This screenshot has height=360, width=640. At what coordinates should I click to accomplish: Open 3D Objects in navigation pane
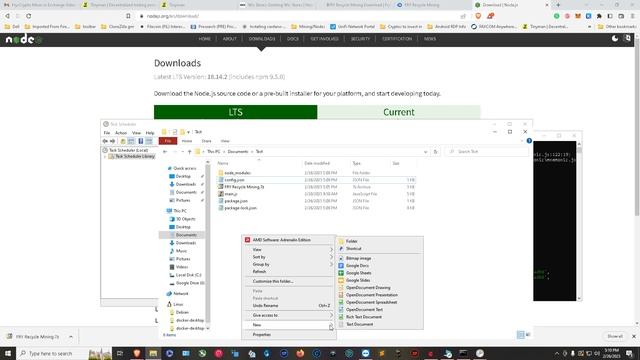tap(185, 219)
